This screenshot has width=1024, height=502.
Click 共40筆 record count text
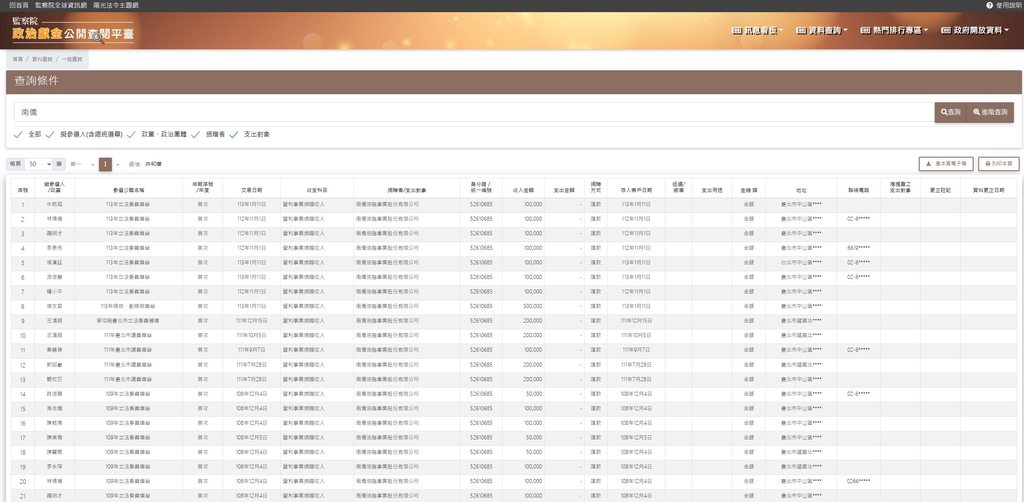(153, 165)
